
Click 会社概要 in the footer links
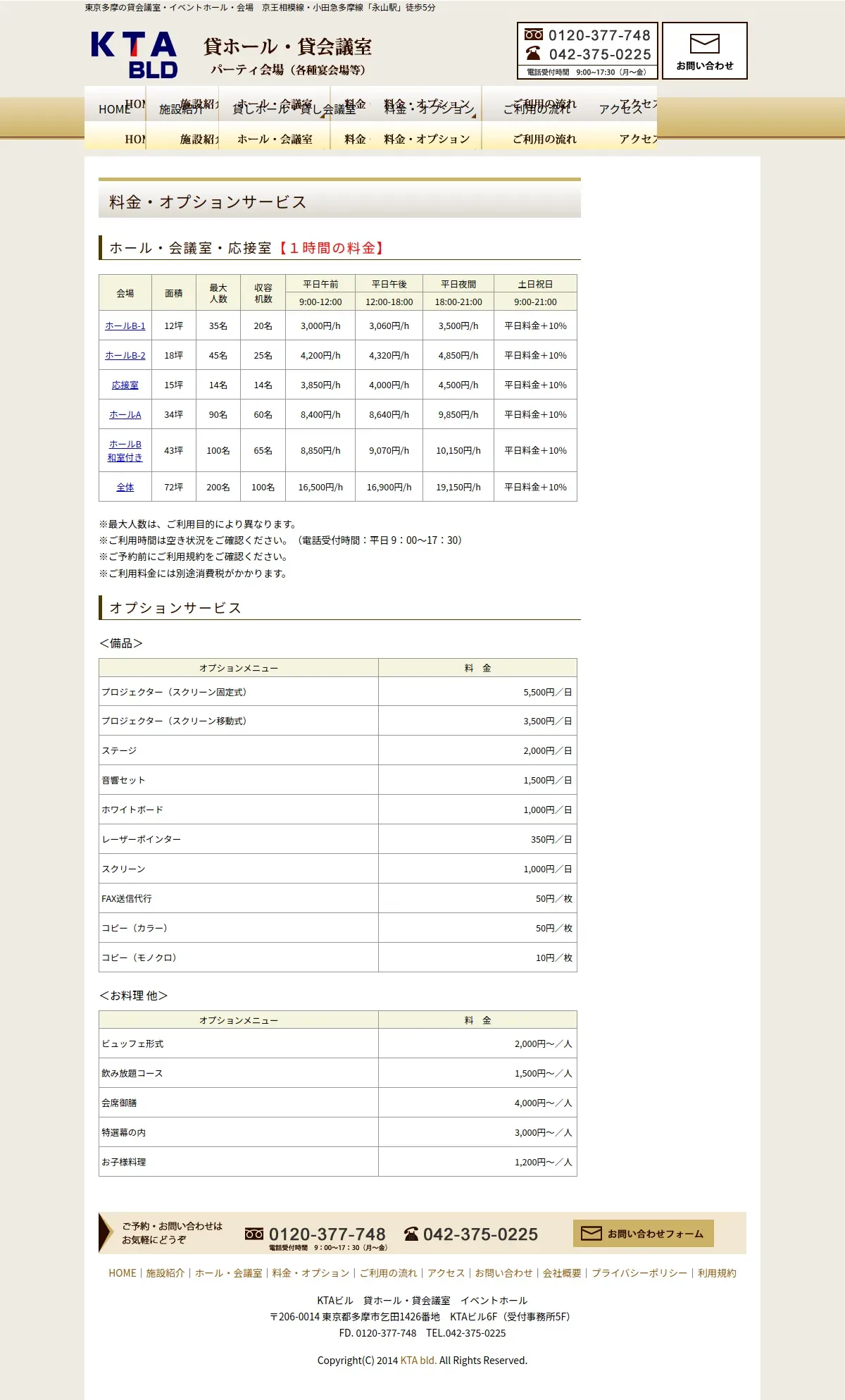click(562, 1272)
